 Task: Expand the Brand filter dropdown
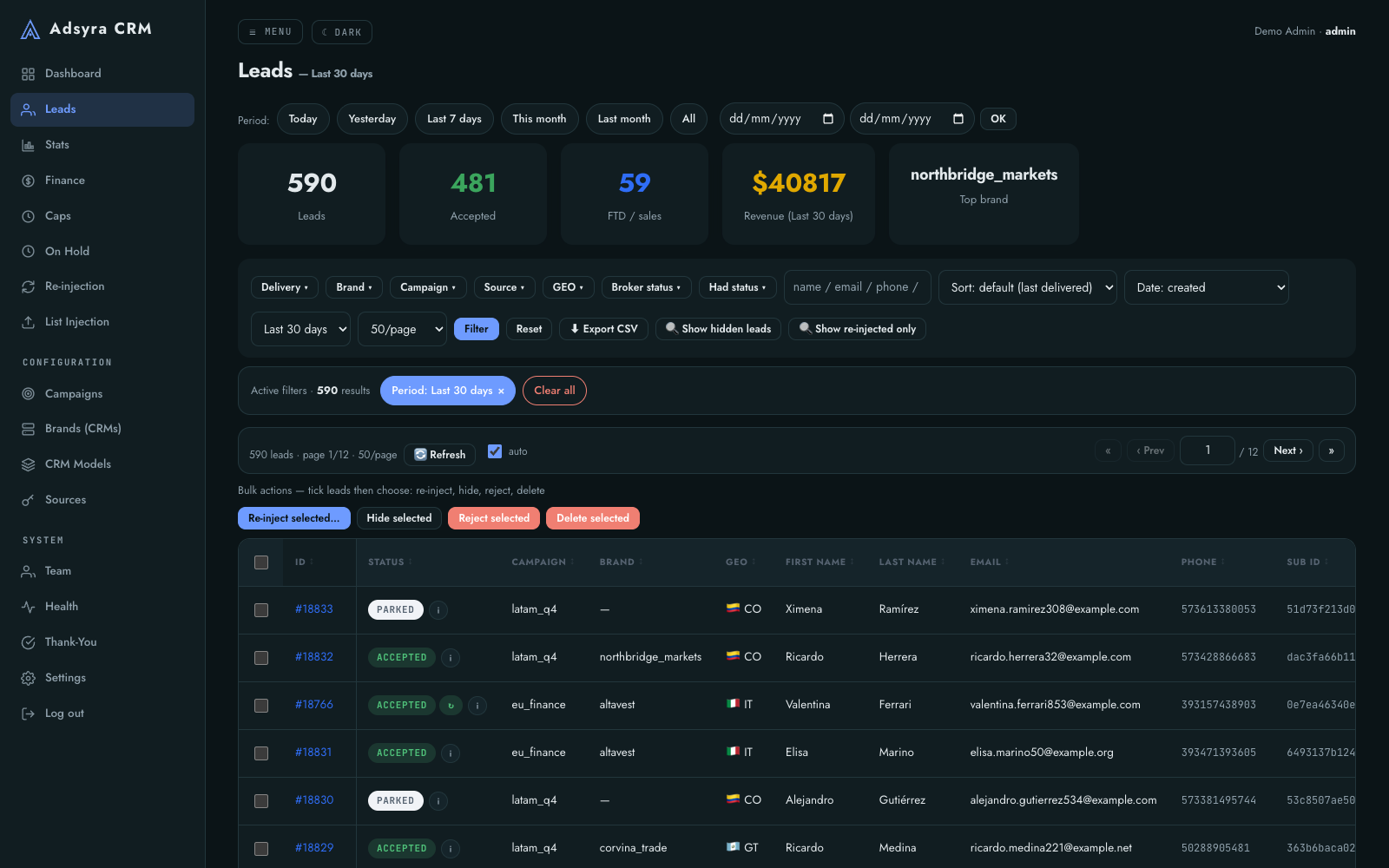[x=354, y=287]
